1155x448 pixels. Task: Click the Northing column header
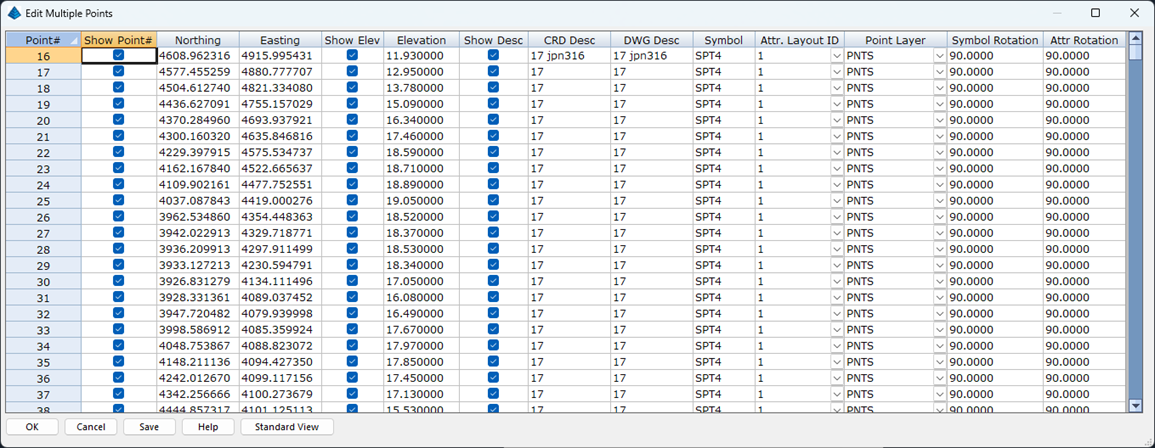point(197,40)
